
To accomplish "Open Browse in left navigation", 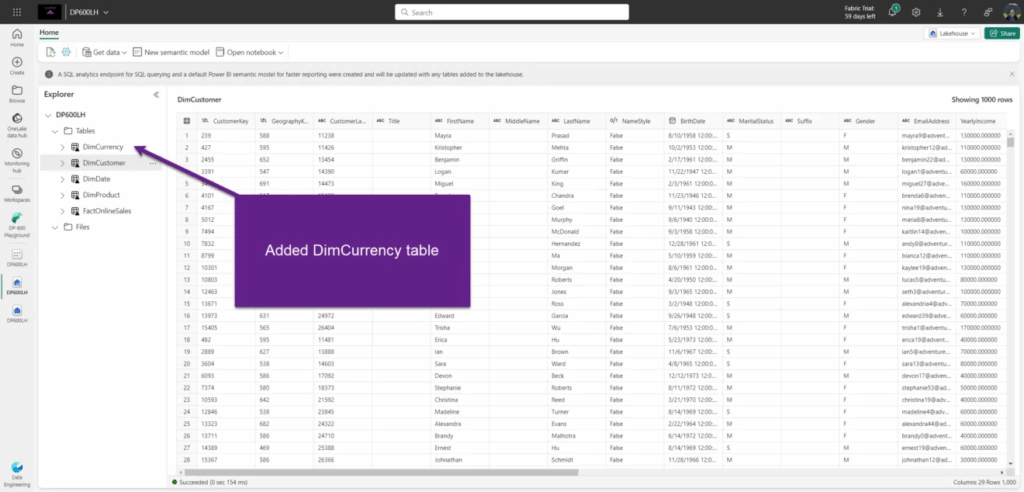I will pyautogui.click(x=17, y=94).
